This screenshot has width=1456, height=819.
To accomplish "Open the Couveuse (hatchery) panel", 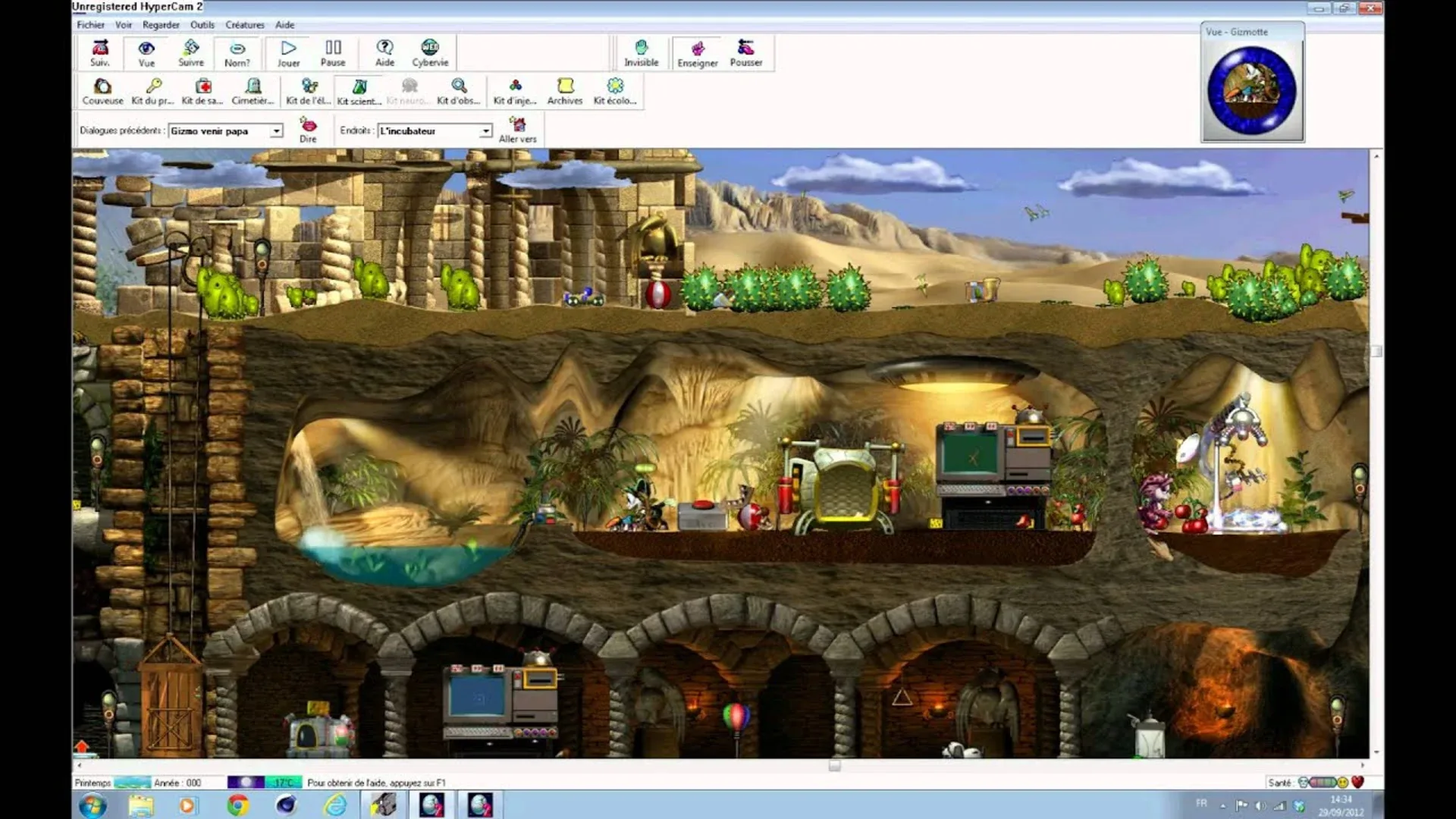I will 102,90.
